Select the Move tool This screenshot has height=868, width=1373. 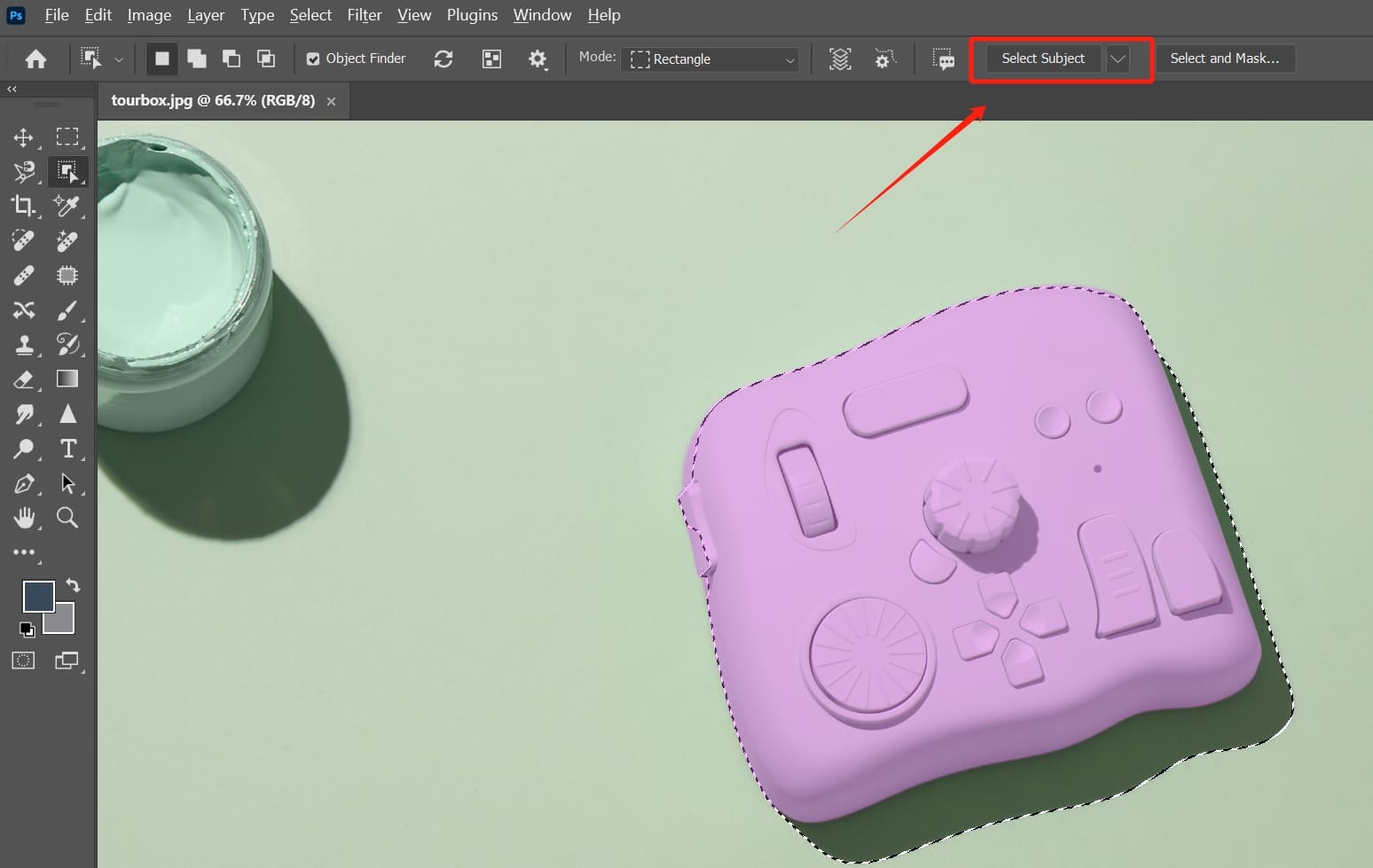tap(24, 137)
